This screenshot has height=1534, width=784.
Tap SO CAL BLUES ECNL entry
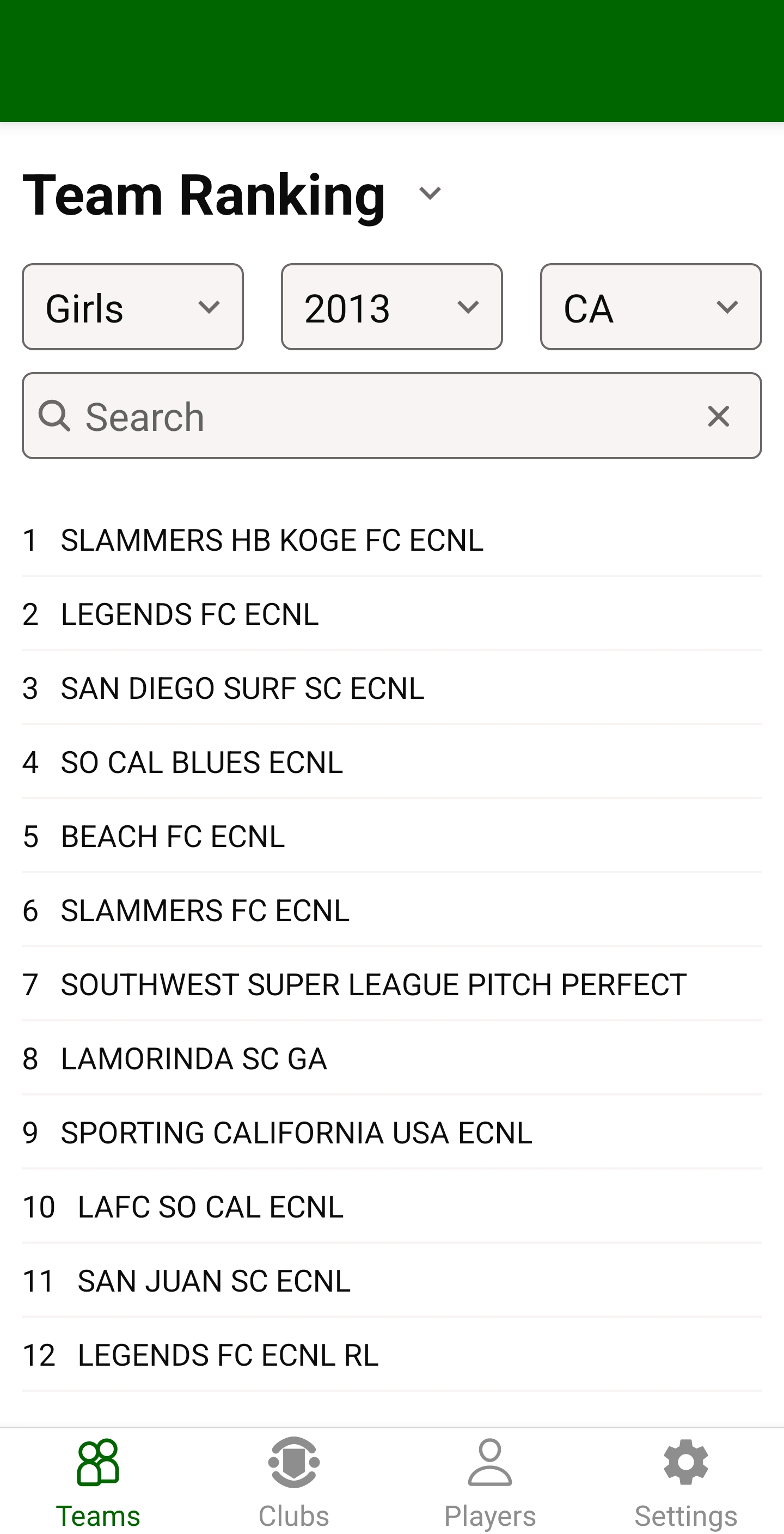202,762
